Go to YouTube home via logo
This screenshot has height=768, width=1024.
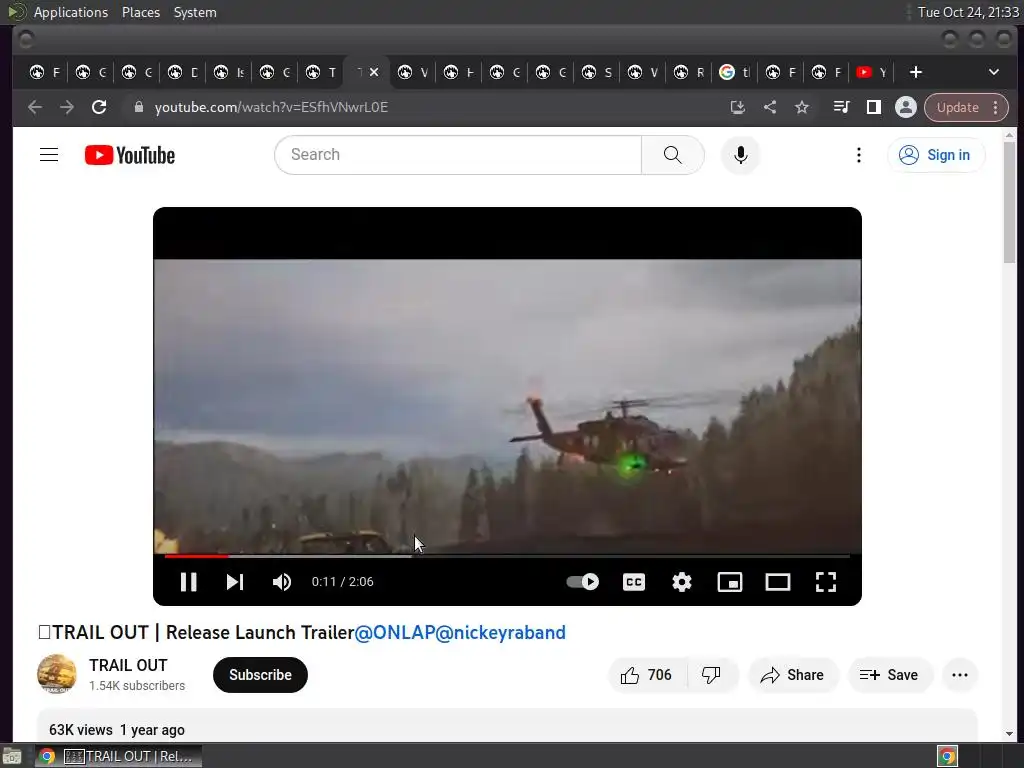130,155
